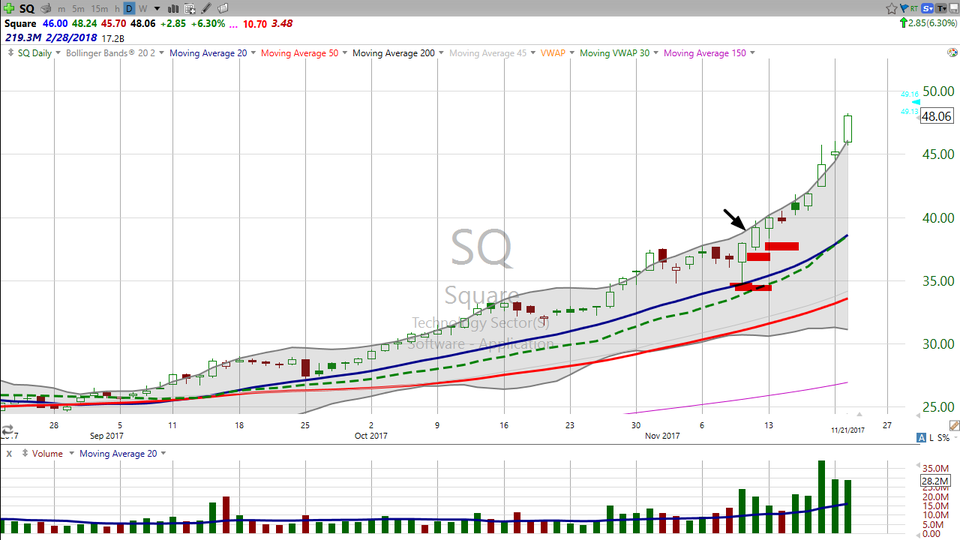This screenshot has height=540, width=960.
Task: Click the 11/21/2017 date marker
Action: coord(847,430)
